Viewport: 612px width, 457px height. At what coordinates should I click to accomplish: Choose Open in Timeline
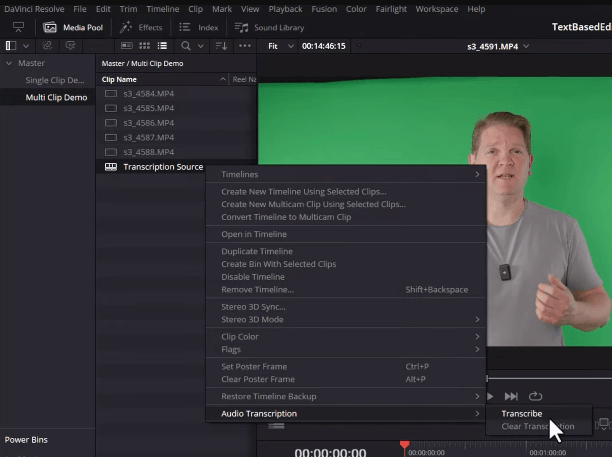[346, 234]
